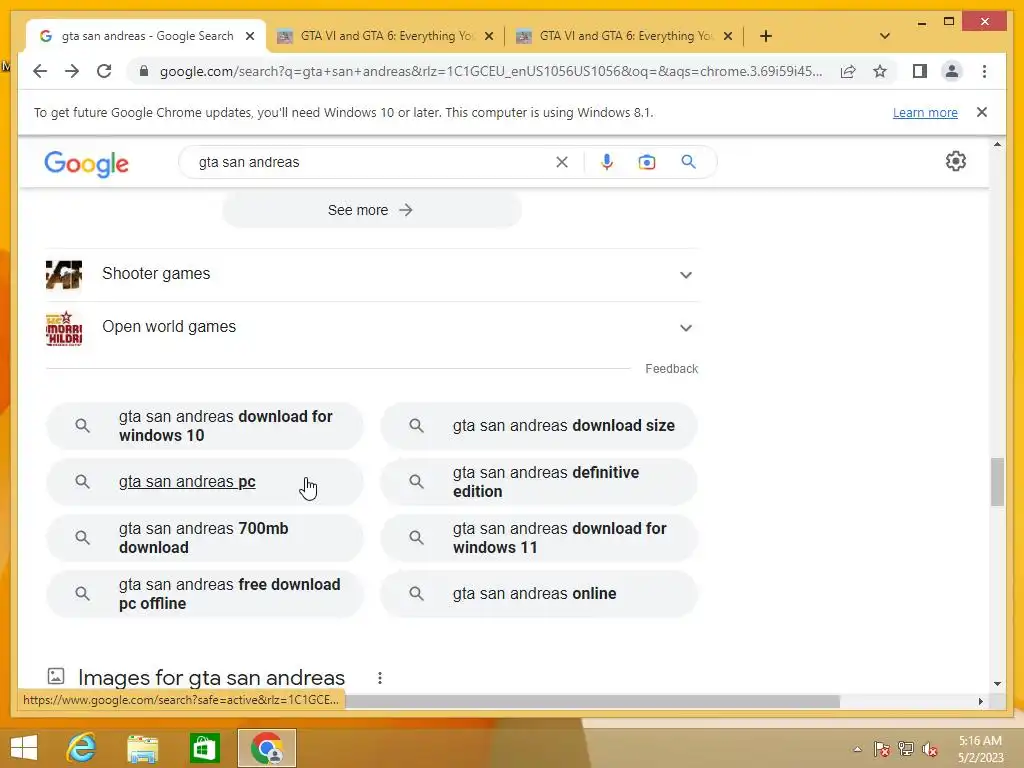Viewport: 1024px width, 768px height.
Task: Go forward in browser history
Action: pos(72,71)
